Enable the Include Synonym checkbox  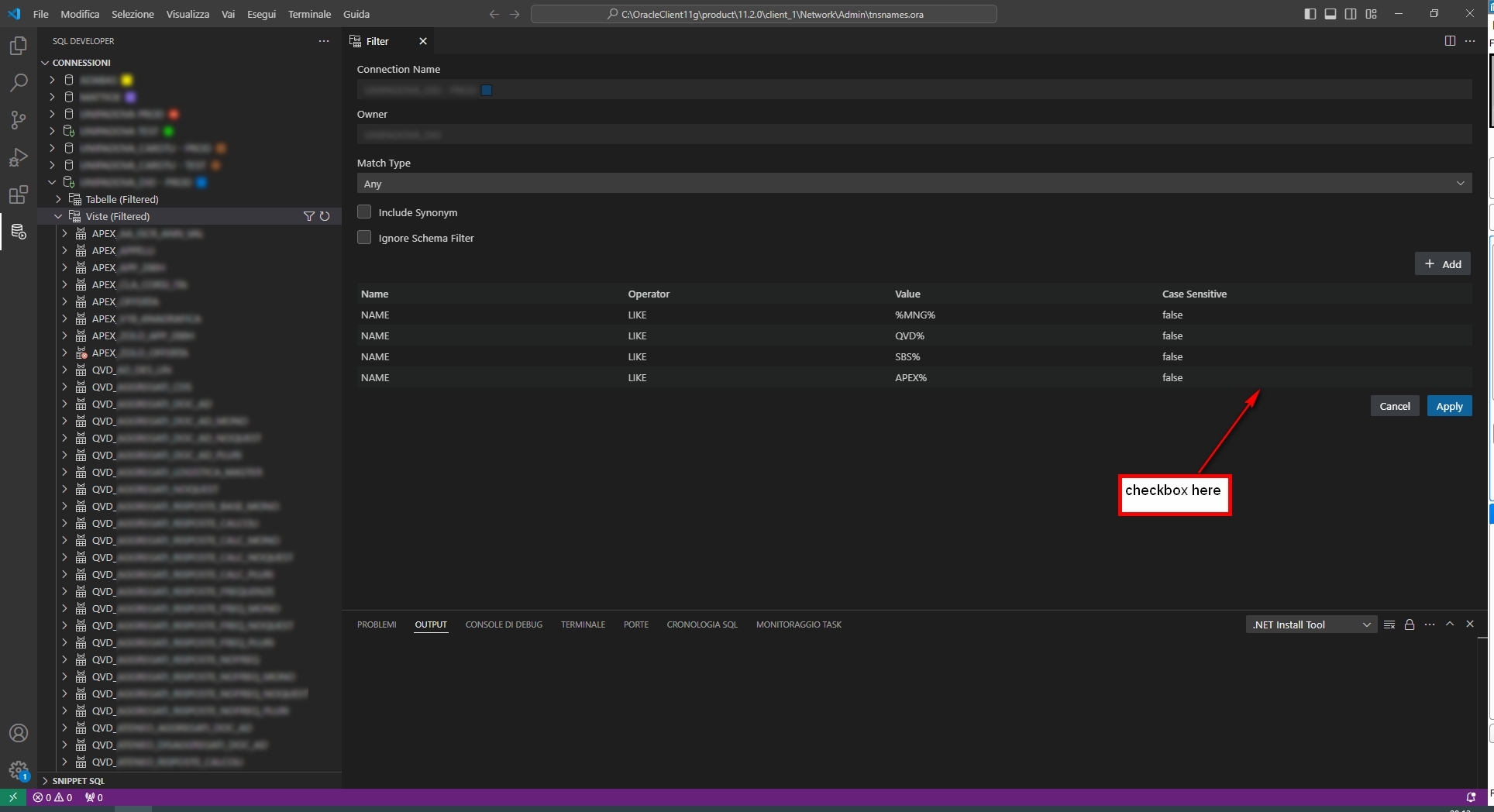point(364,212)
